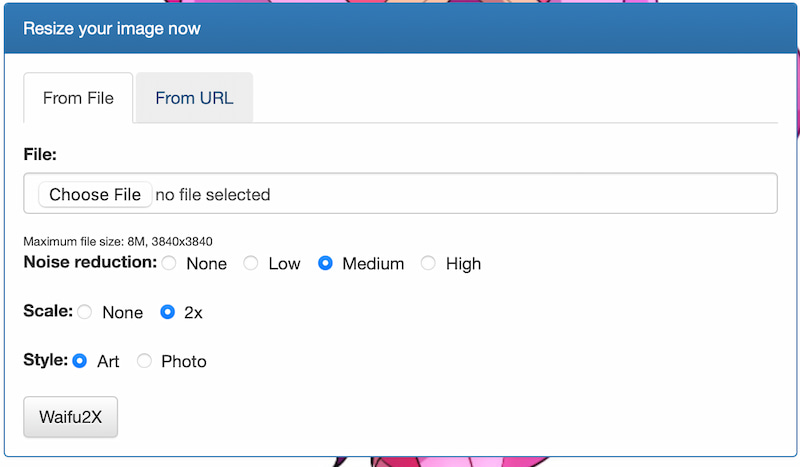Click the 'Noise reduction:' label
This screenshot has height=467, width=800.
point(90,262)
